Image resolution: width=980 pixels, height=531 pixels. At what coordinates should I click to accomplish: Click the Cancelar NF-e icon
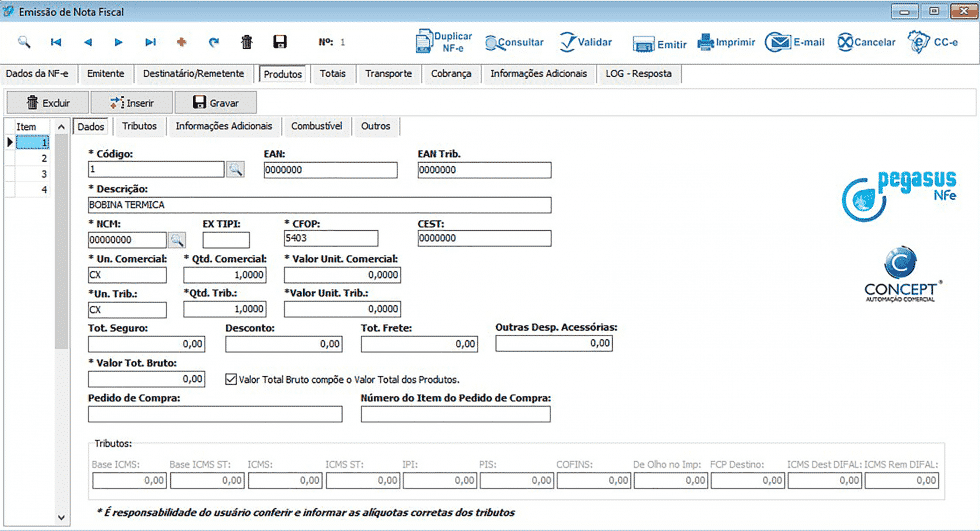coord(845,42)
